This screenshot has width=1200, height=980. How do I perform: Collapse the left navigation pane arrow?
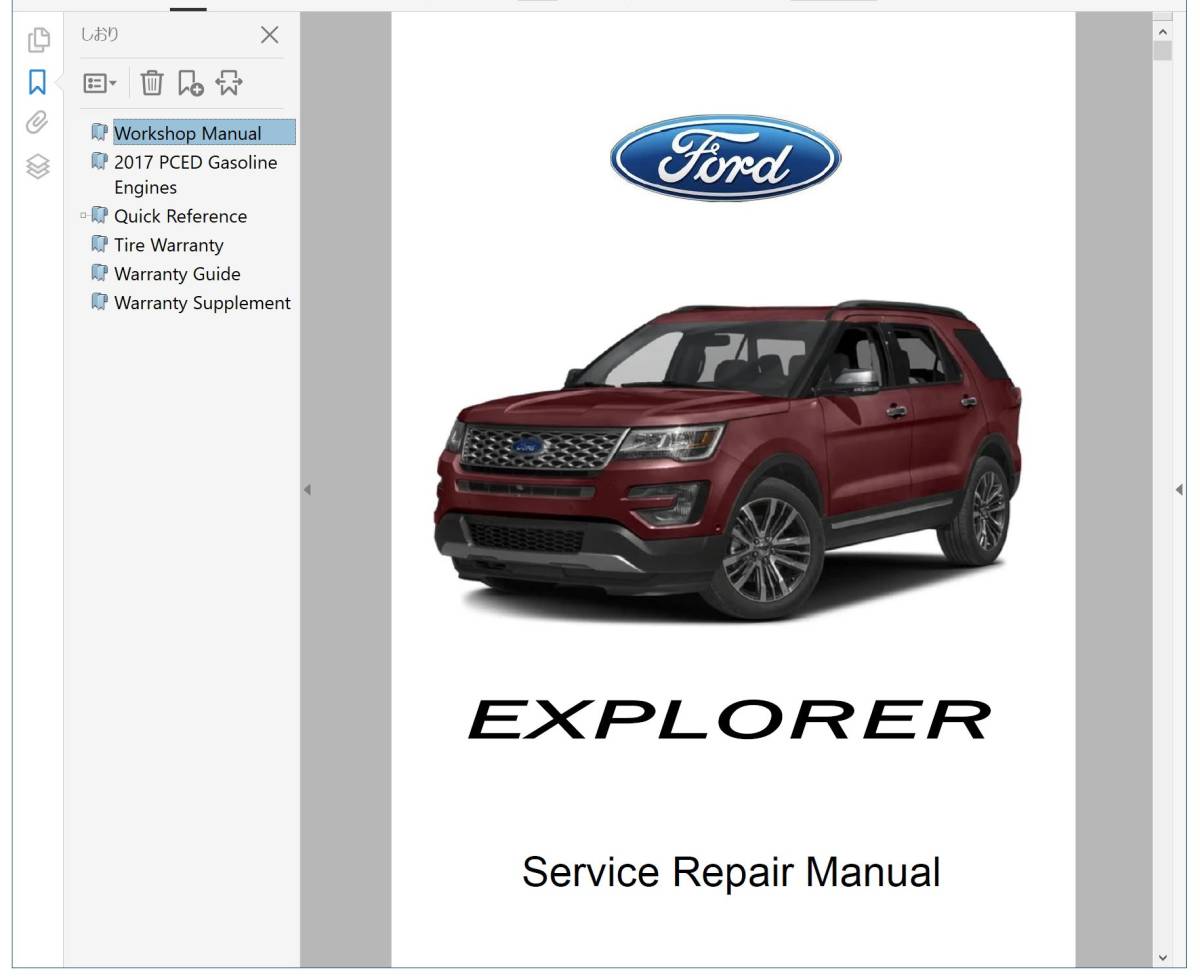(307, 490)
